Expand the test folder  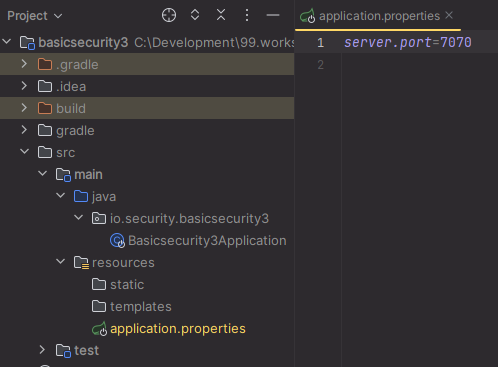pyautogui.click(x=42, y=350)
